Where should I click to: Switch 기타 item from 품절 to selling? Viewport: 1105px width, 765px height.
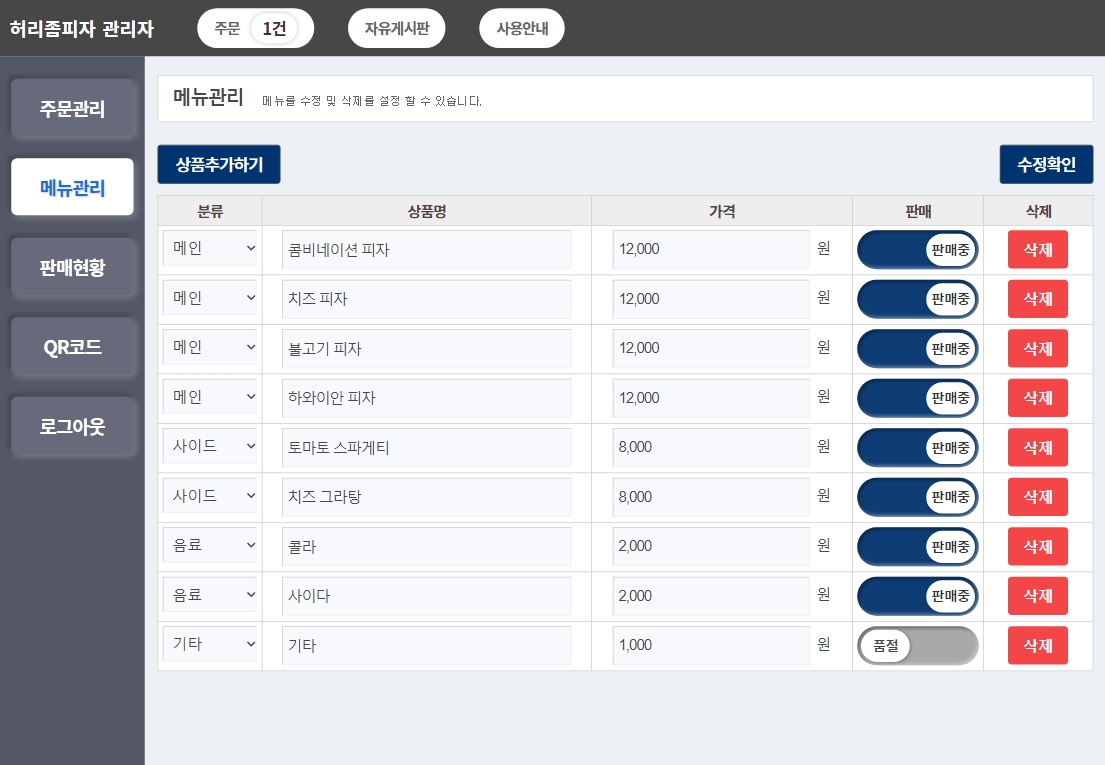(917, 645)
